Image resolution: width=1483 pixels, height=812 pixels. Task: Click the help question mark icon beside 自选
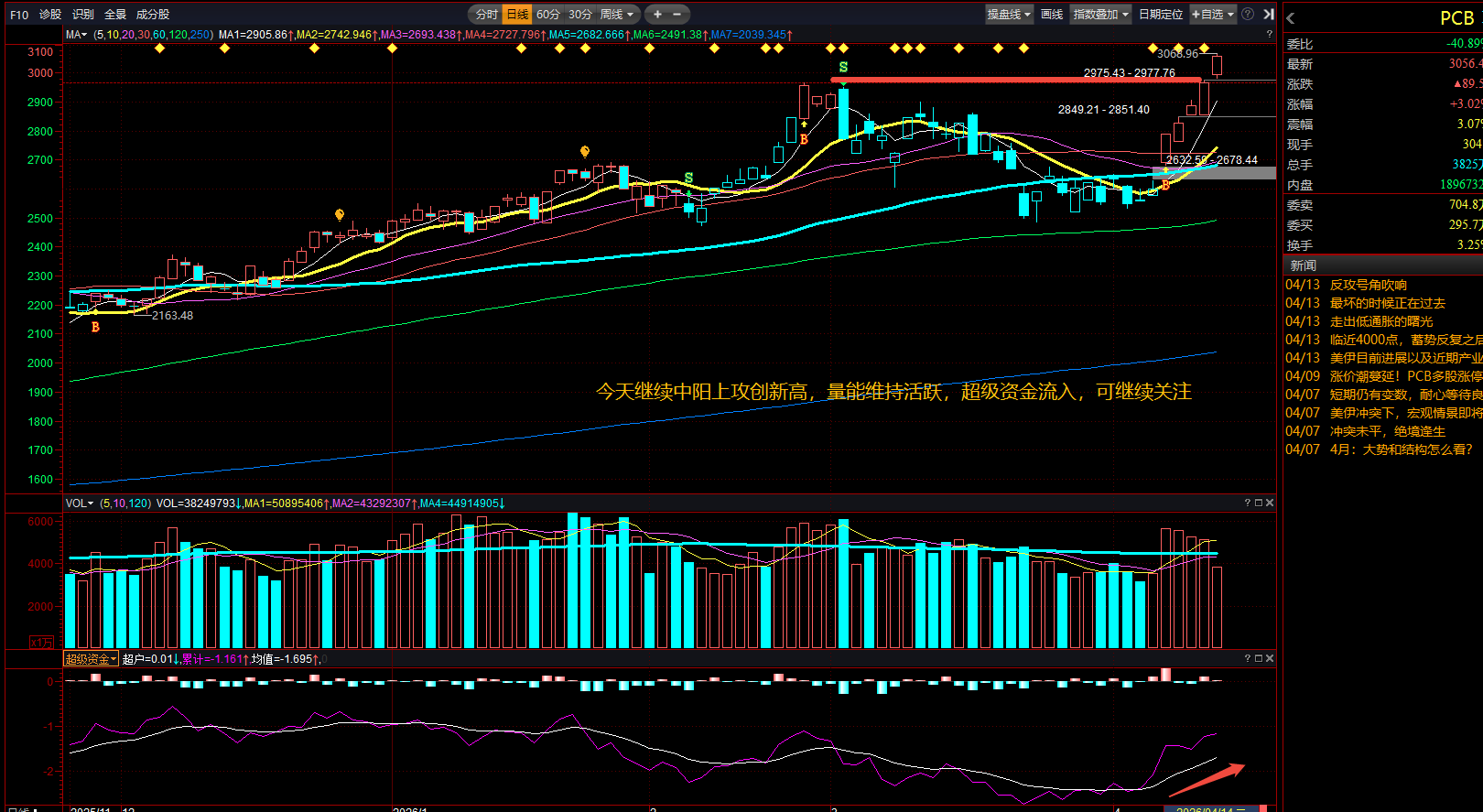pyautogui.click(x=1248, y=15)
